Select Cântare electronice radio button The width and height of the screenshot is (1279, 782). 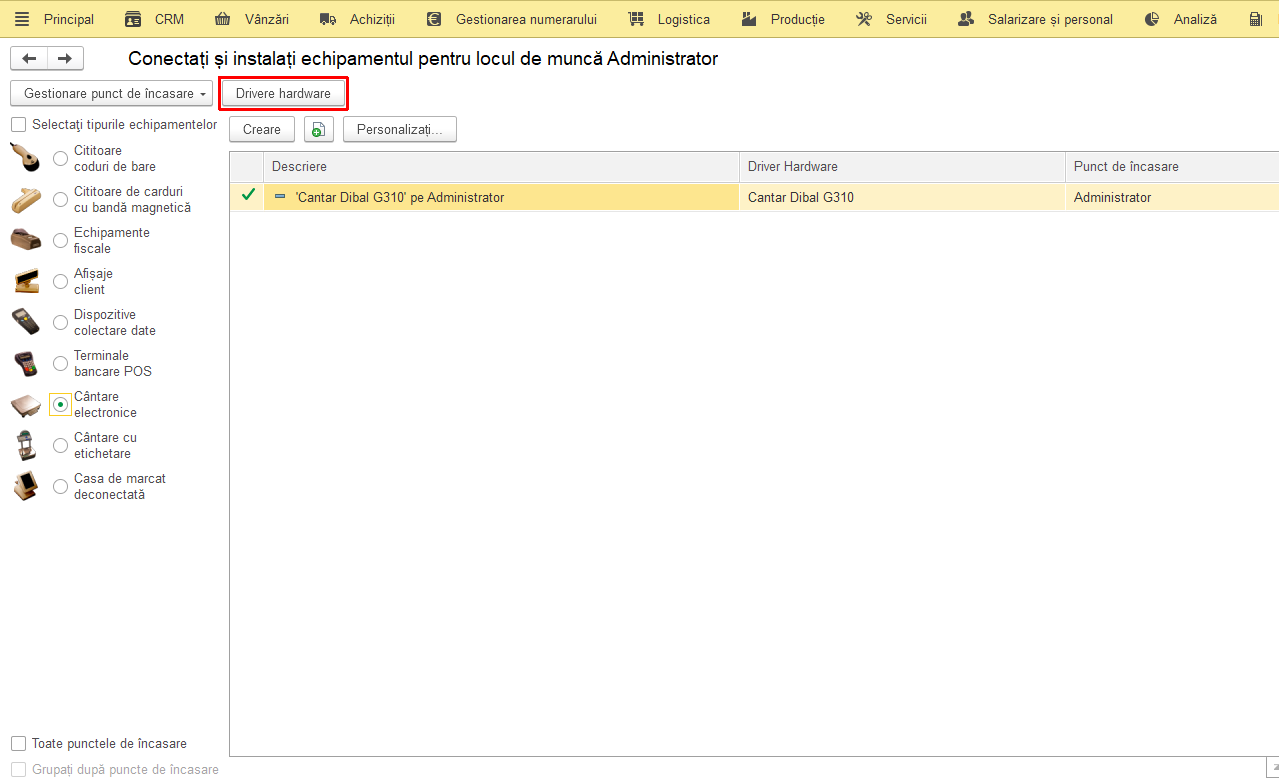tap(61, 404)
